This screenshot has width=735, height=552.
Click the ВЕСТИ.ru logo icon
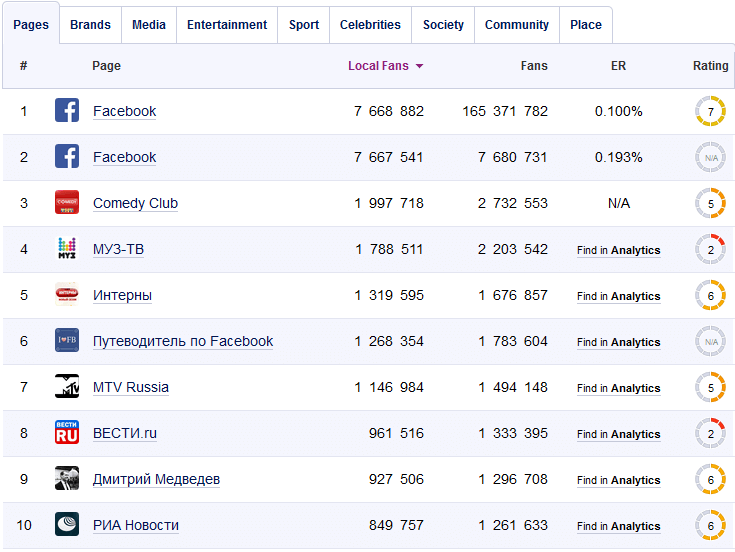(x=67, y=433)
